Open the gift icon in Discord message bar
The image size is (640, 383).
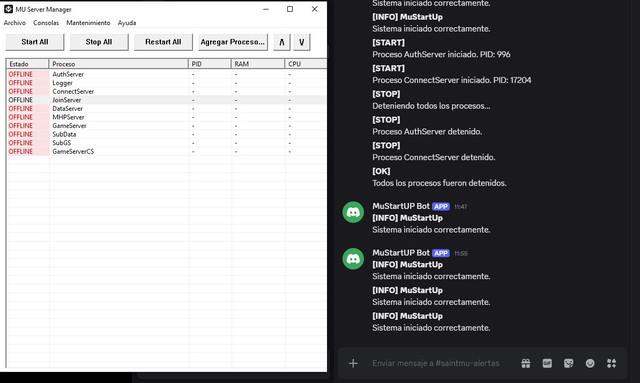click(x=526, y=363)
